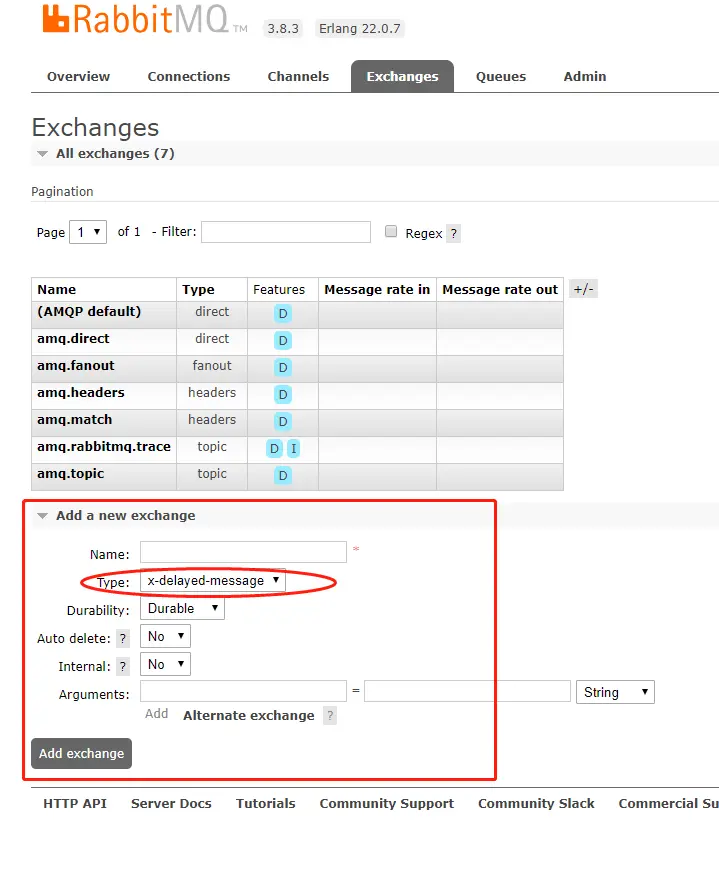Viewport: 719px width, 890px height.
Task: Enable the Regex filter checkbox
Action: pos(391,231)
